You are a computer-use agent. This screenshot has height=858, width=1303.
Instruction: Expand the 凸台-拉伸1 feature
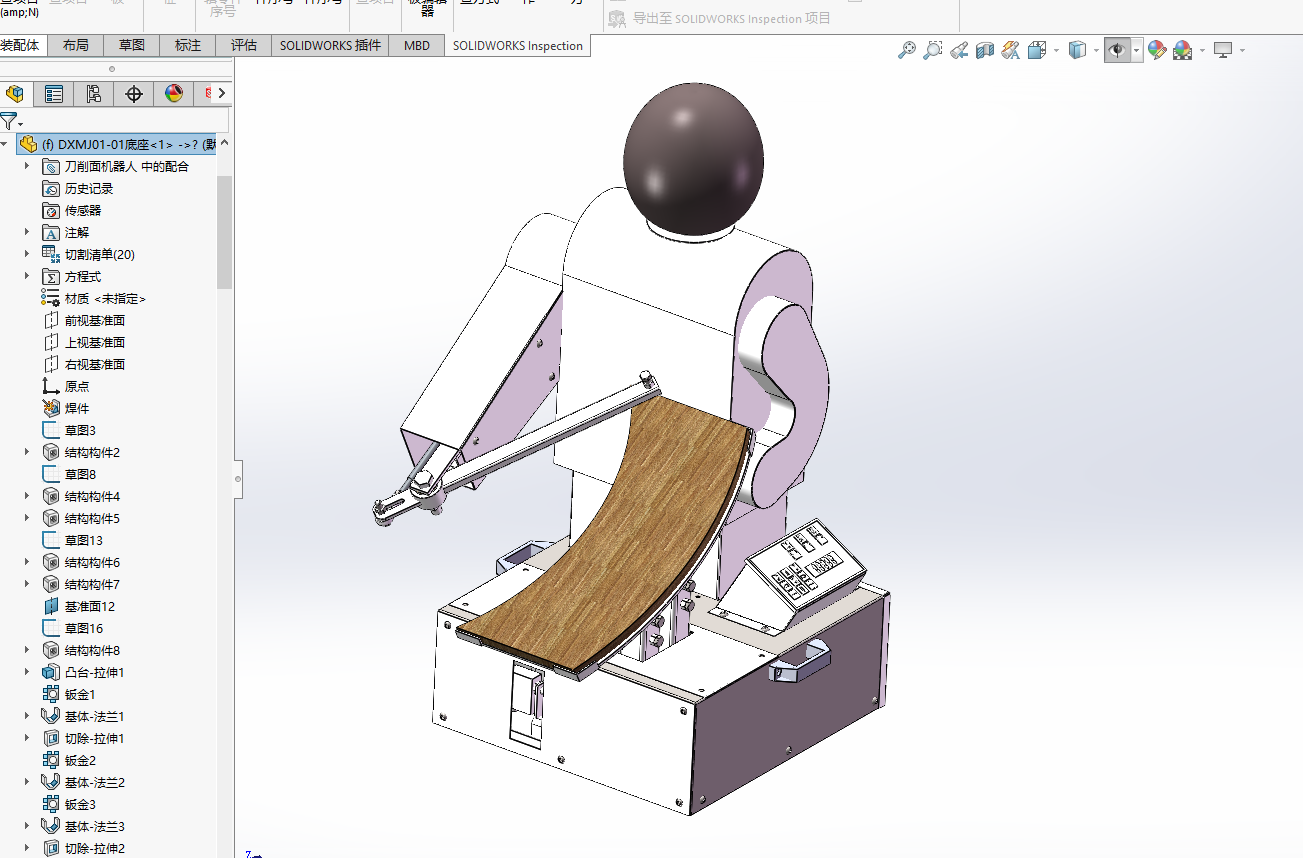[x=27, y=672]
